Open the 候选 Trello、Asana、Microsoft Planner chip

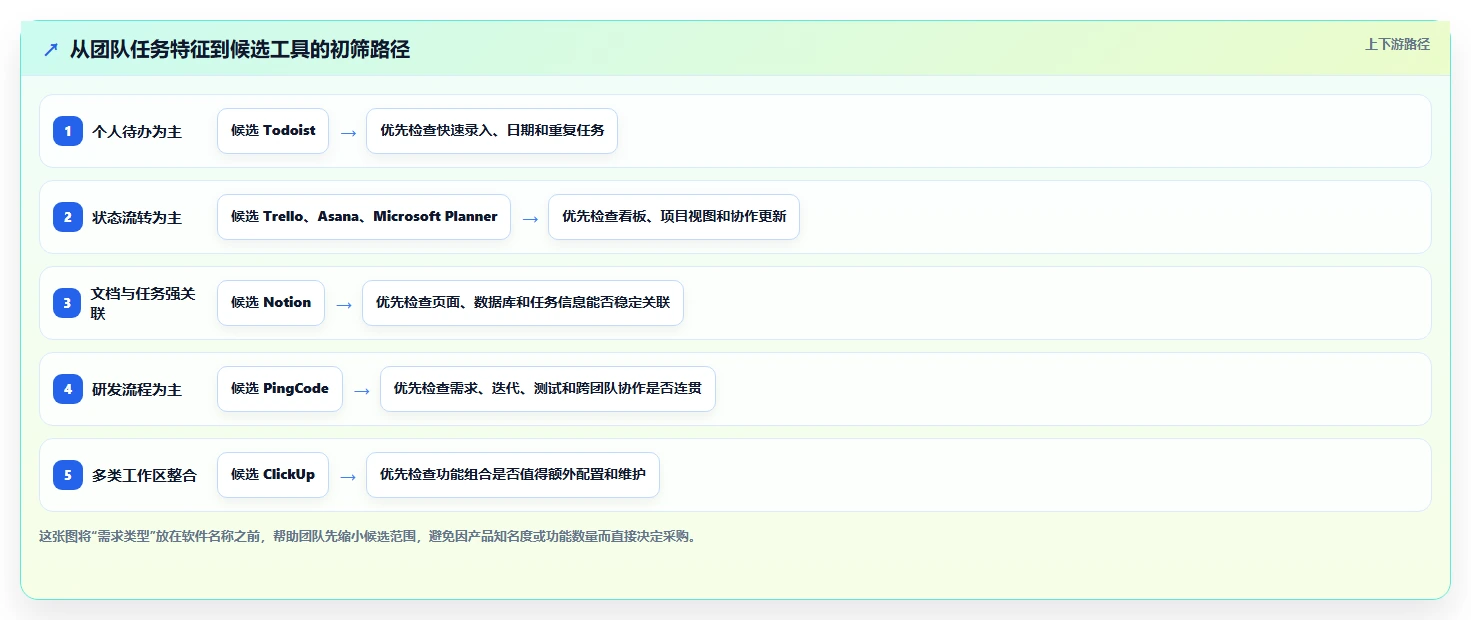click(x=364, y=217)
